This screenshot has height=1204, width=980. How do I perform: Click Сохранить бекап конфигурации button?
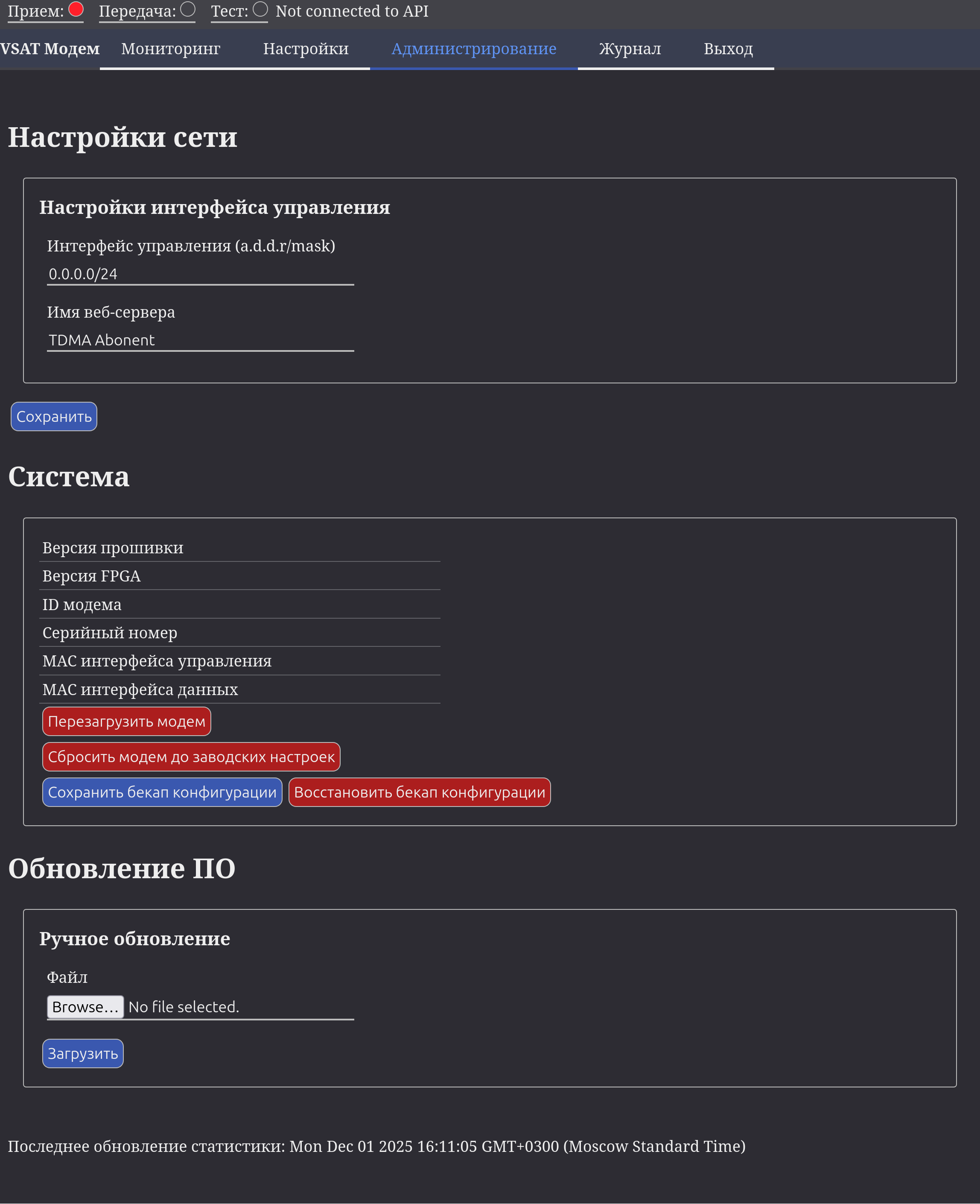click(162, 792)
